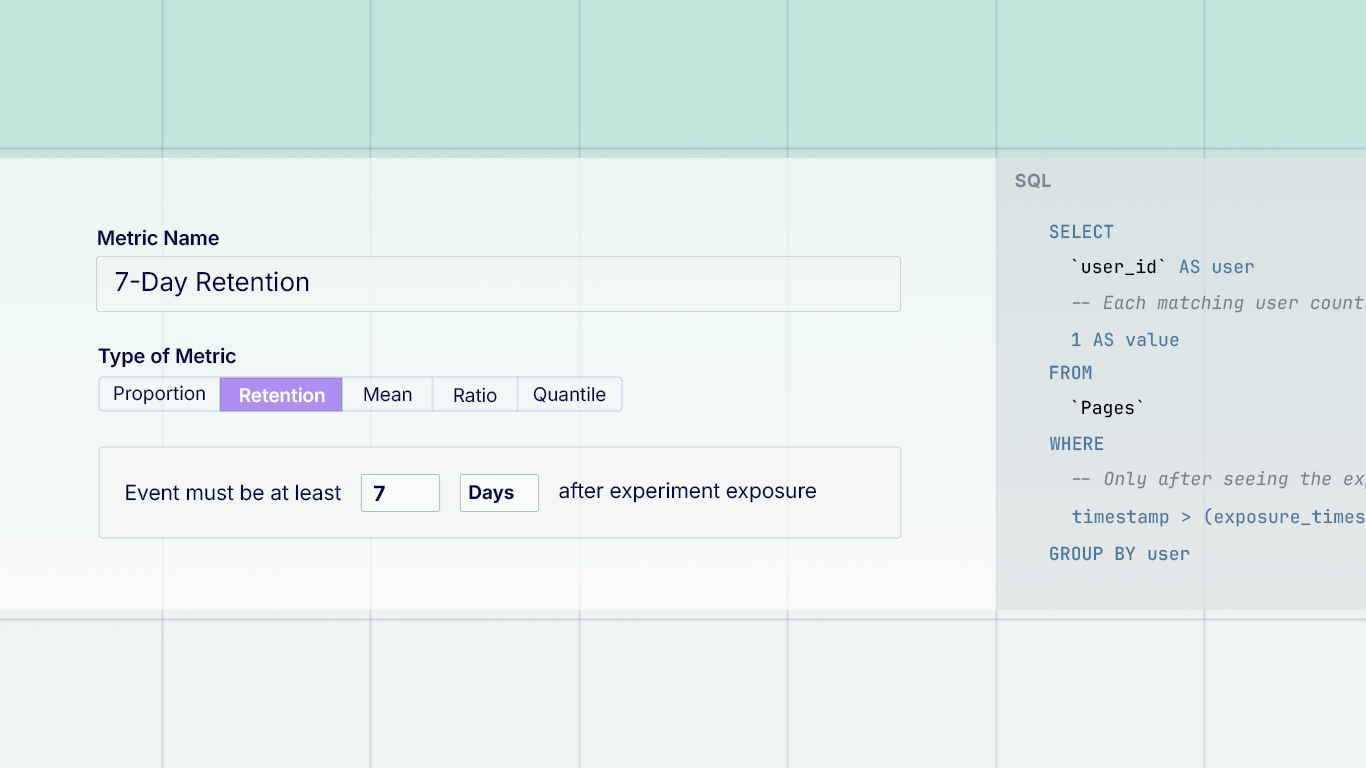Edit the number of days field showing 7
Viewport: 1366px width, 768px height.
[x=400, y=493]
